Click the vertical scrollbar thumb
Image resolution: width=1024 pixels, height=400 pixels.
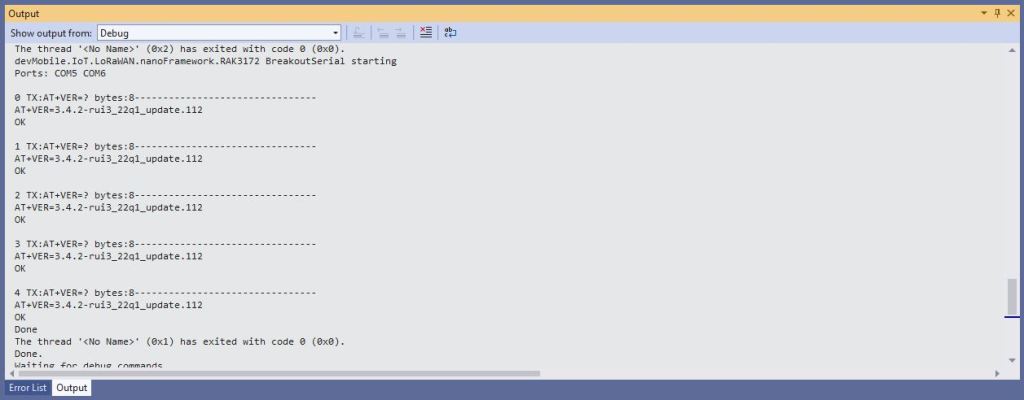click(x=1012, y=297)
